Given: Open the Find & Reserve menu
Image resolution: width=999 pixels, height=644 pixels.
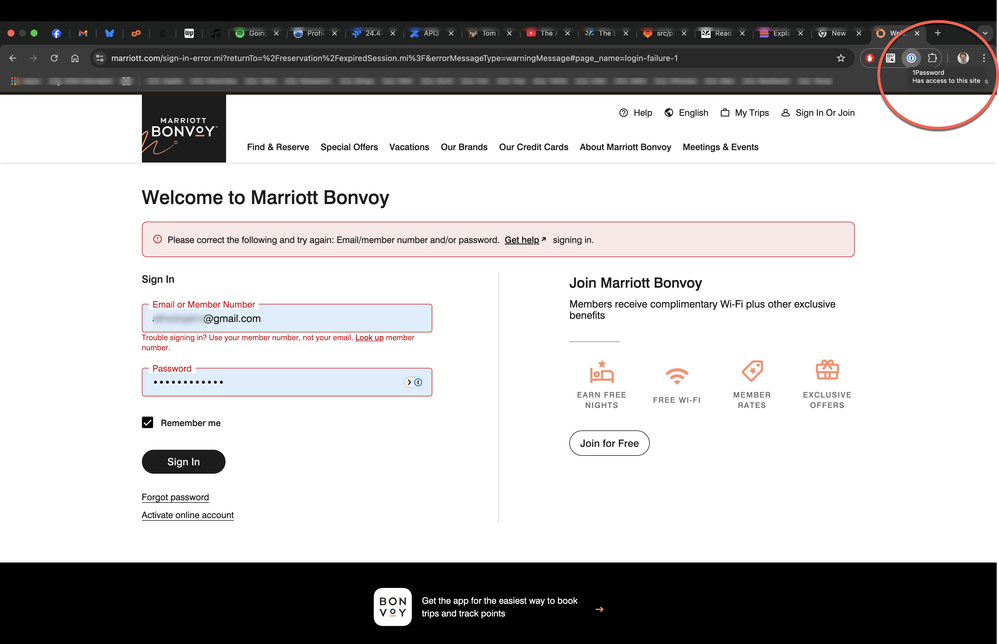Looking at the screenshot, I should click(278, 147).
